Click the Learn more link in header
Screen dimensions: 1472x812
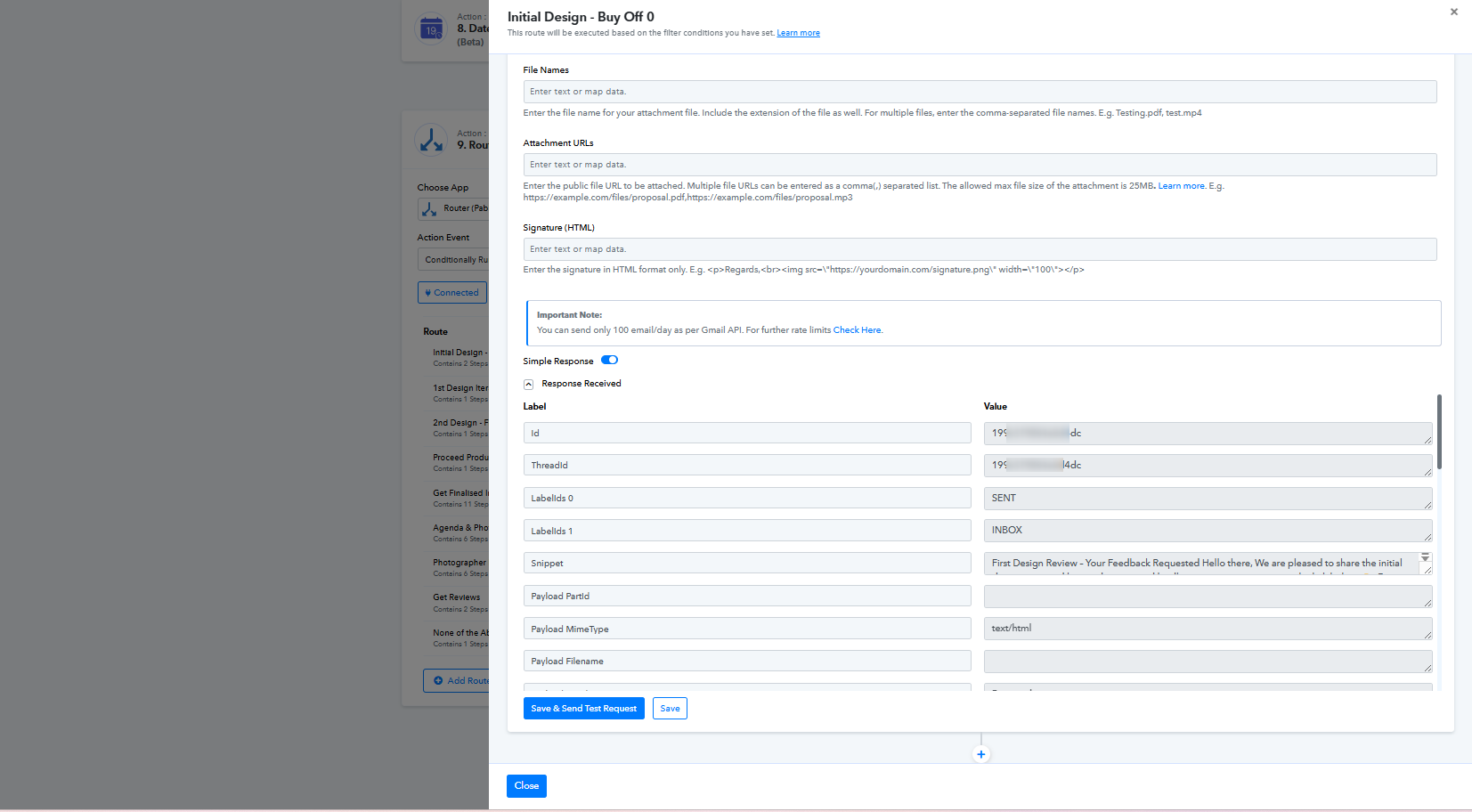[x=798, y=33]
